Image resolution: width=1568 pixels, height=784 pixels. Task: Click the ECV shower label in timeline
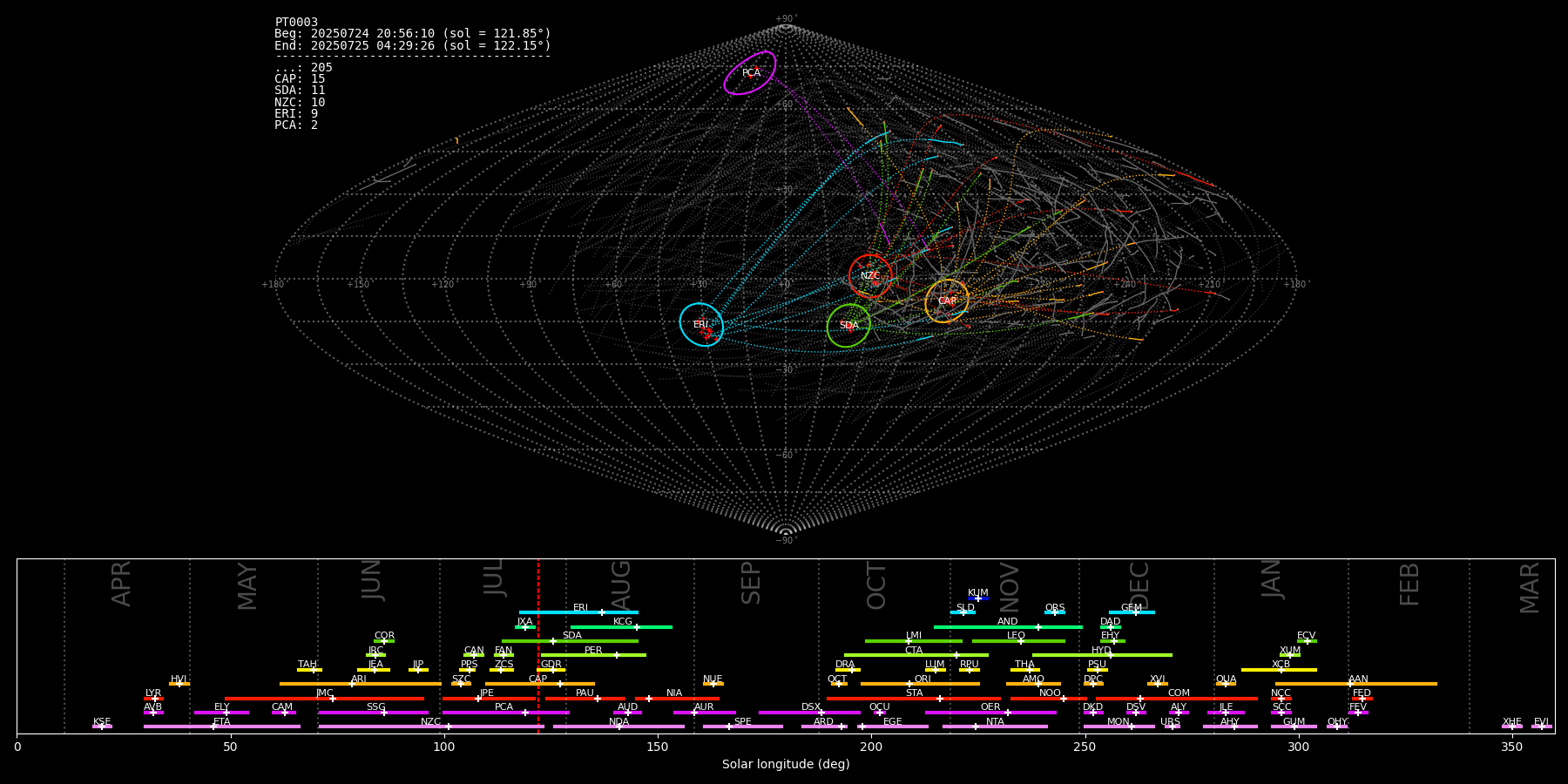pyautogui.click(x=1306, y=636)
